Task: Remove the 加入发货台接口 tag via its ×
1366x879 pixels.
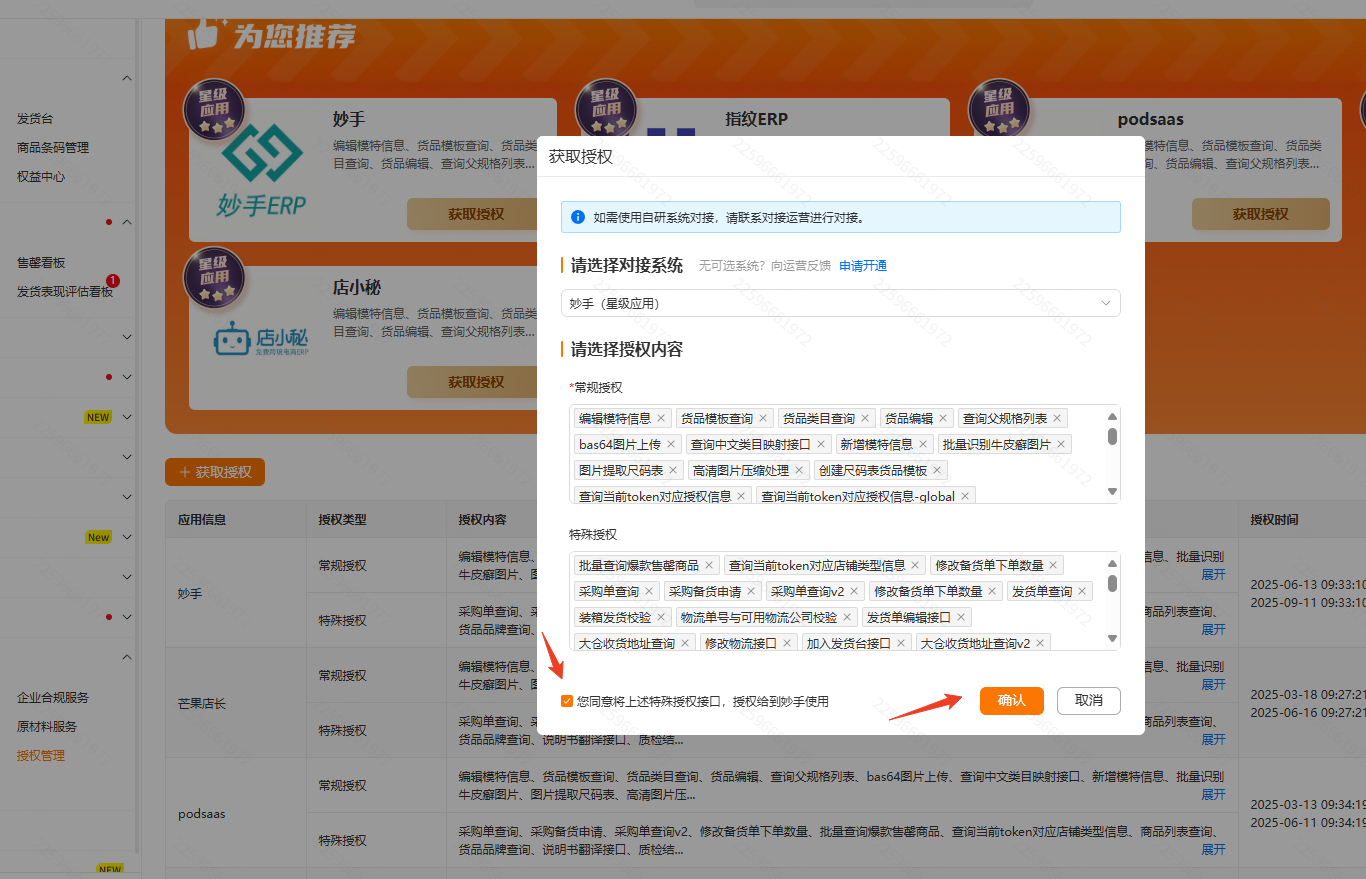Action: (901, 643)
